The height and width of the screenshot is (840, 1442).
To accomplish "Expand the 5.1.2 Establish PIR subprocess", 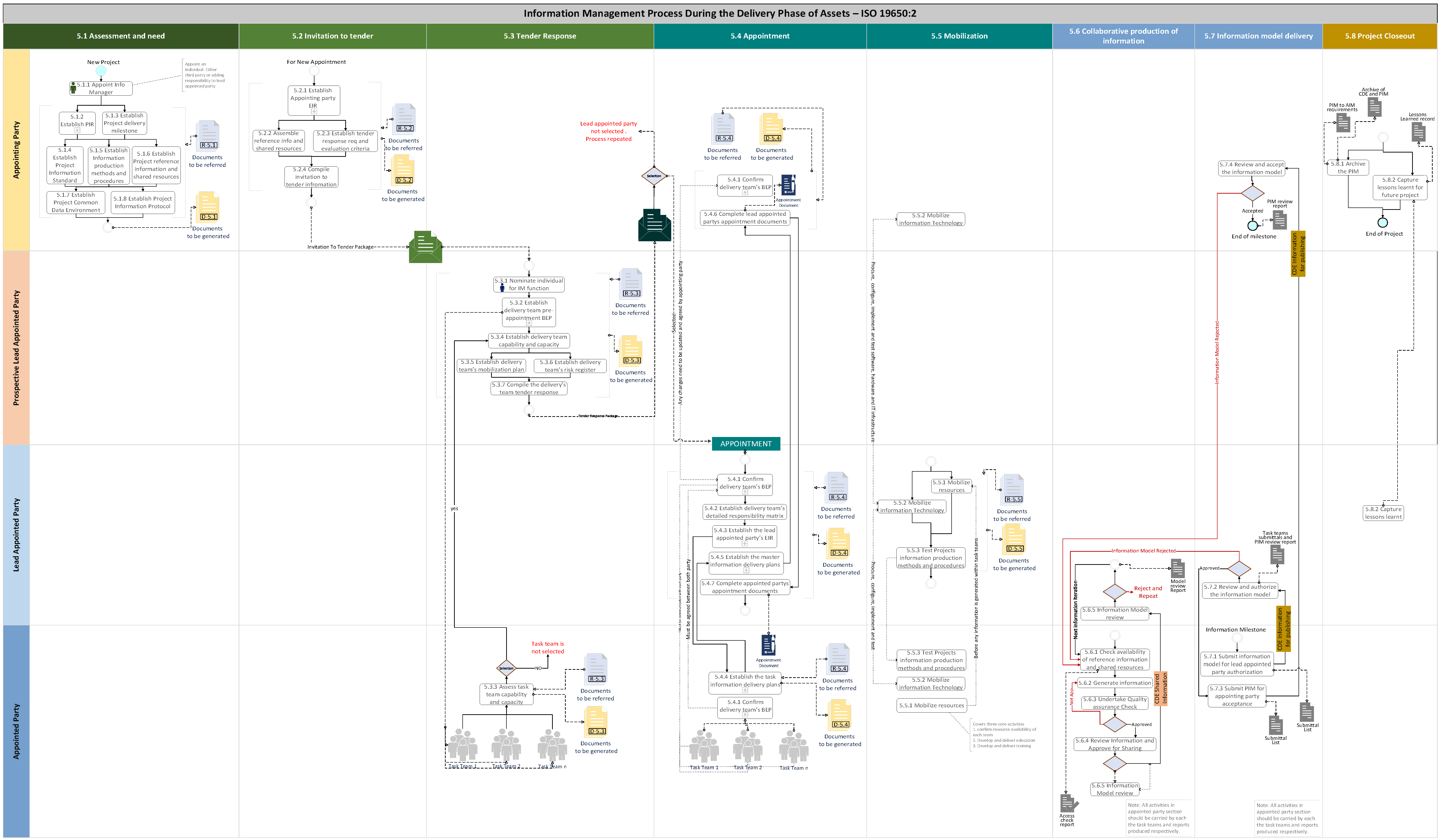I will [x=77, y=131].
